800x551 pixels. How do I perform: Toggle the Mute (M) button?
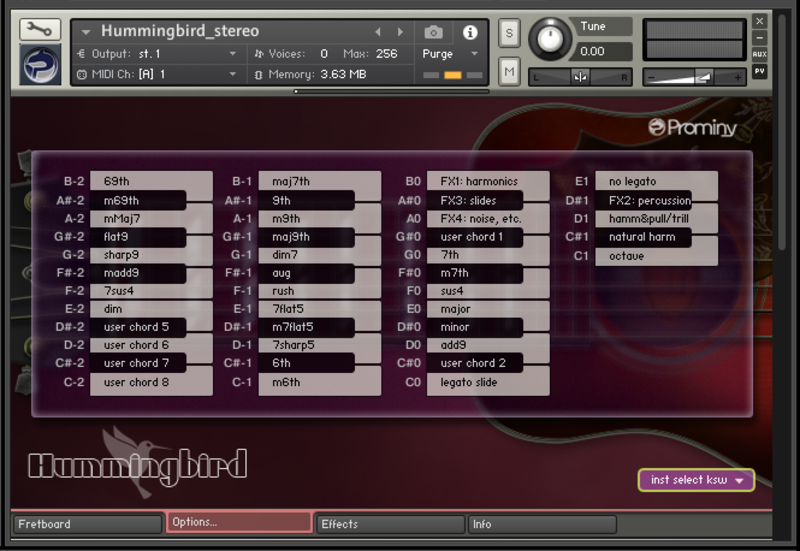(x=509, y=72)
